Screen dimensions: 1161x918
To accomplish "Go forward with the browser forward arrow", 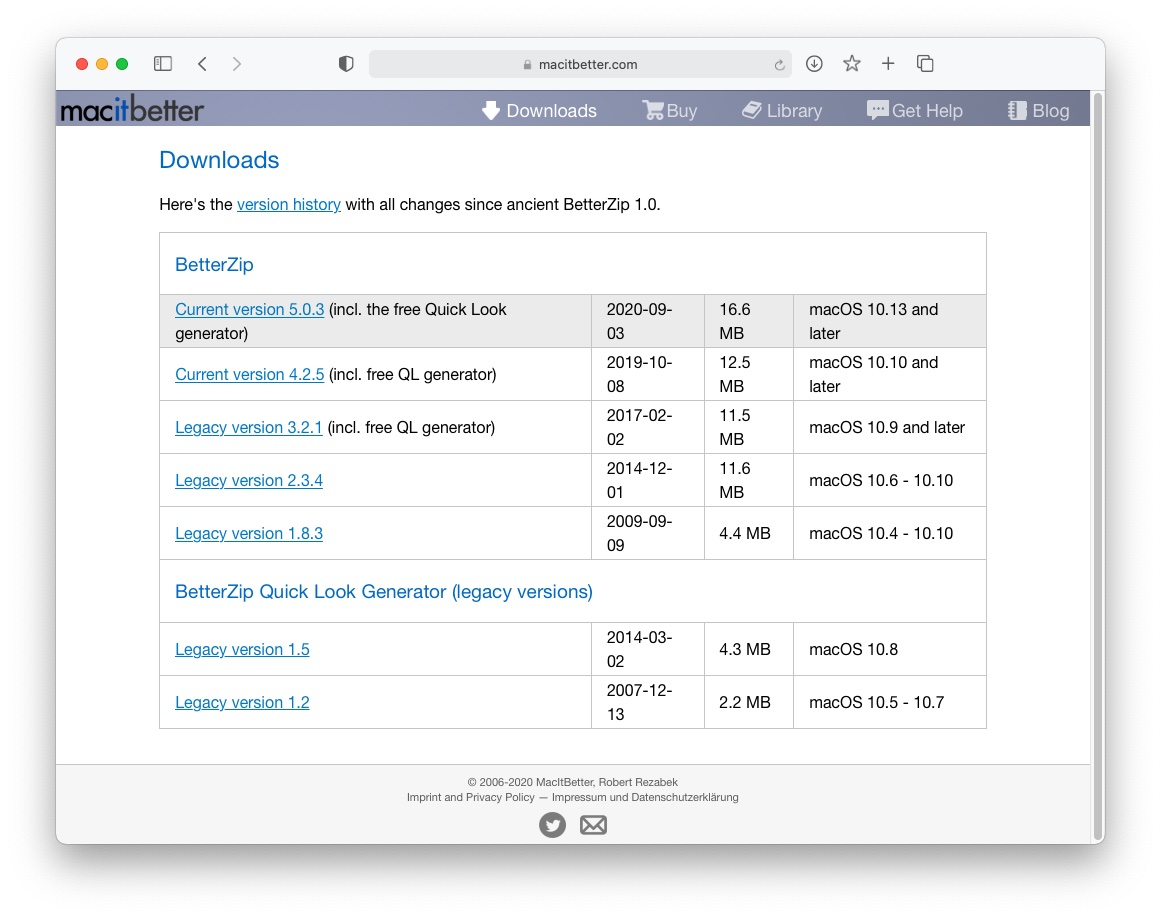I will tap(236, 64).
